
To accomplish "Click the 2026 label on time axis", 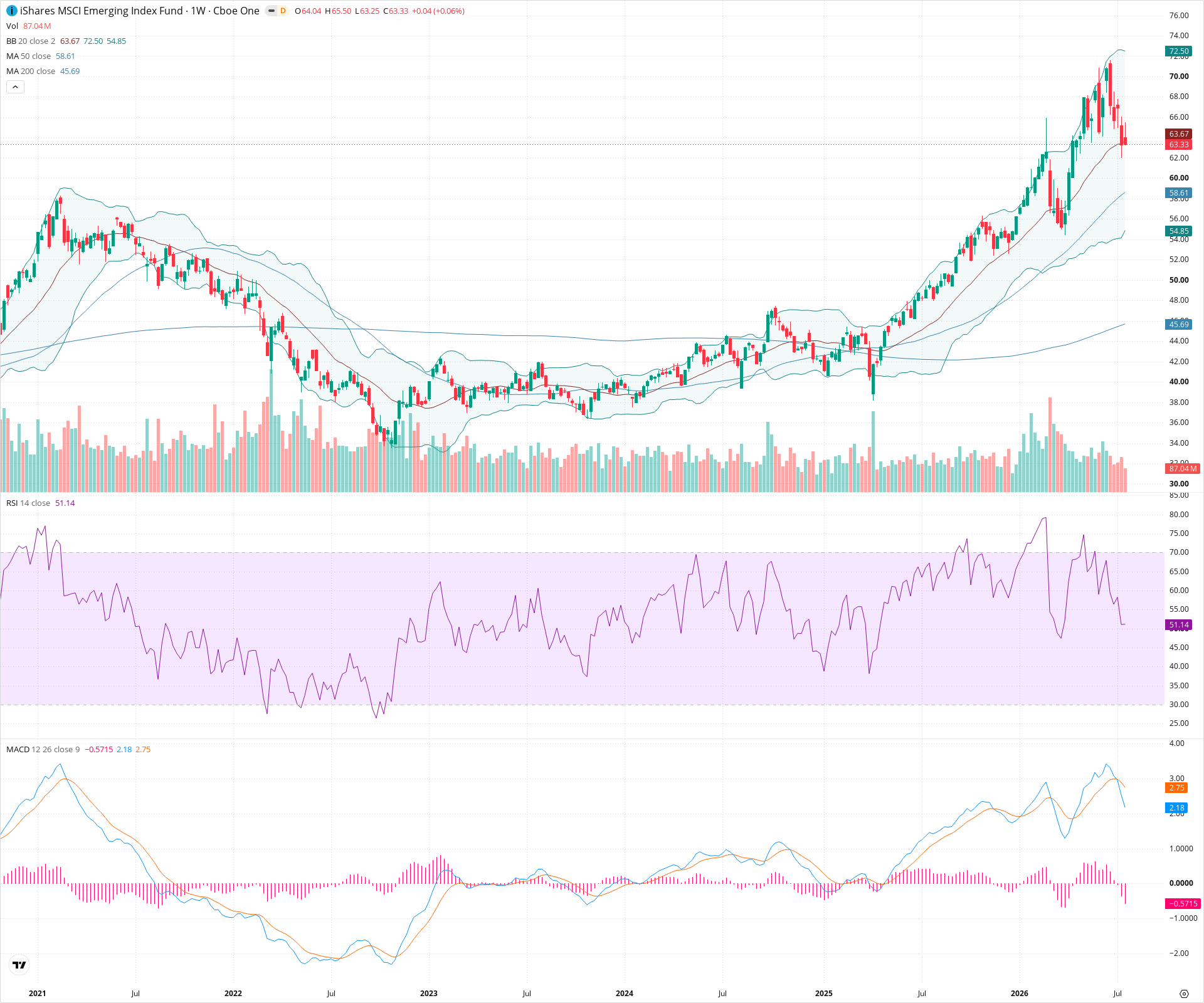I will pyautogui.click(x=1020, y=994).
